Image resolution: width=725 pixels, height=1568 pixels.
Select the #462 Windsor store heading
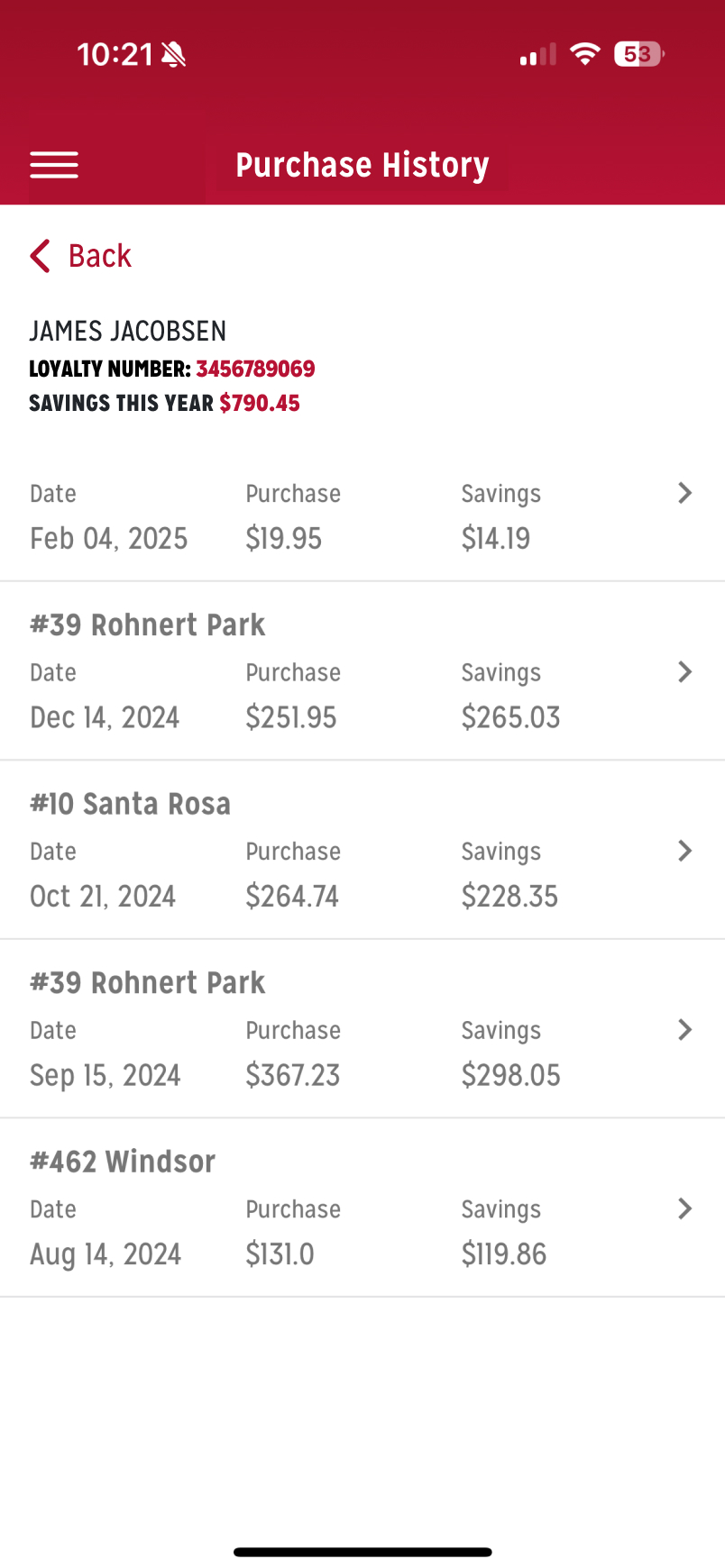click(x=123, y=1162)
